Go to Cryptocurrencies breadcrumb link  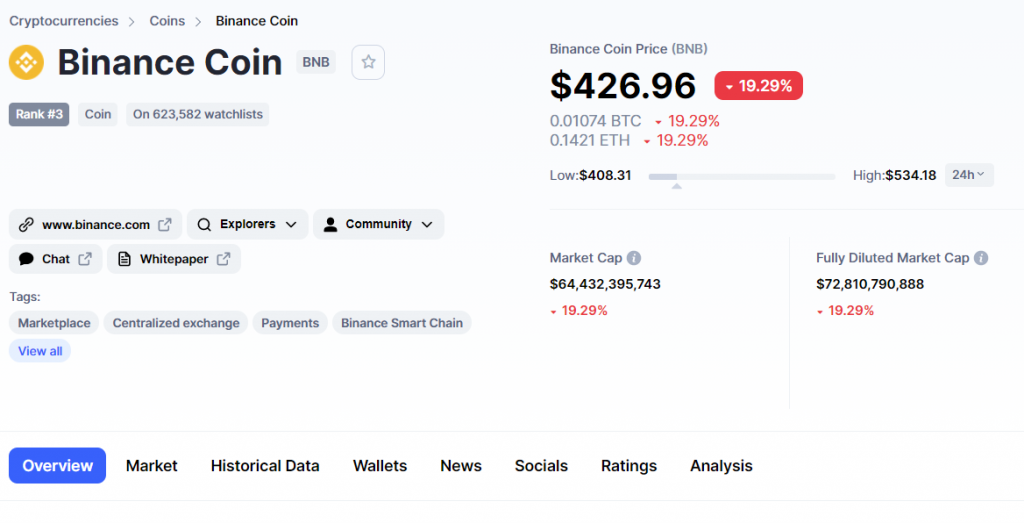pyautogui.click(x=64, y=21)
